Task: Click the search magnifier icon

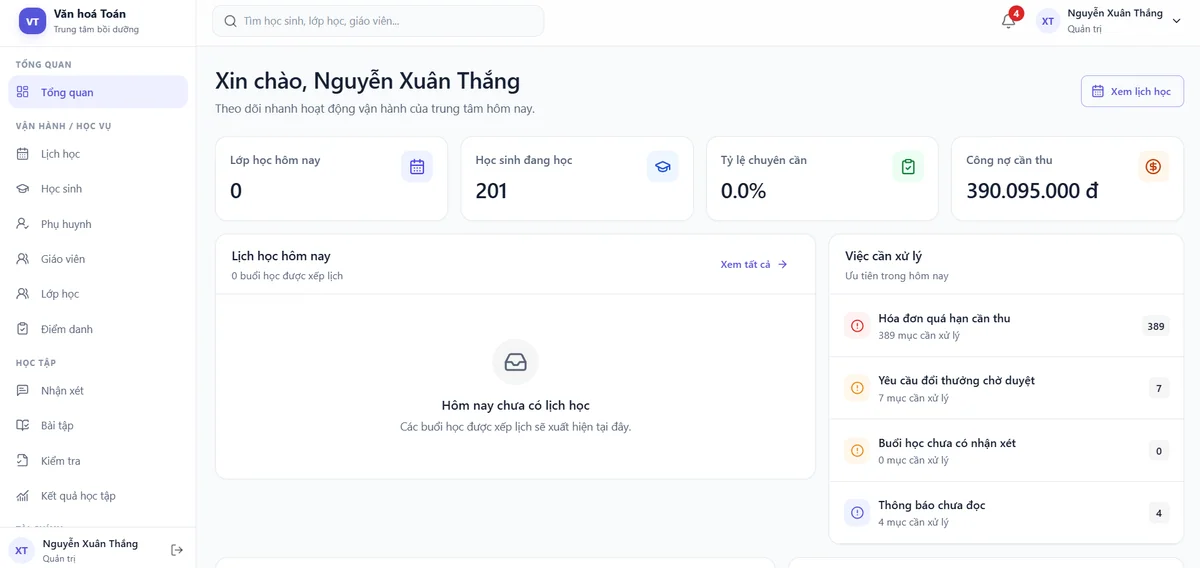Action: 231,21
